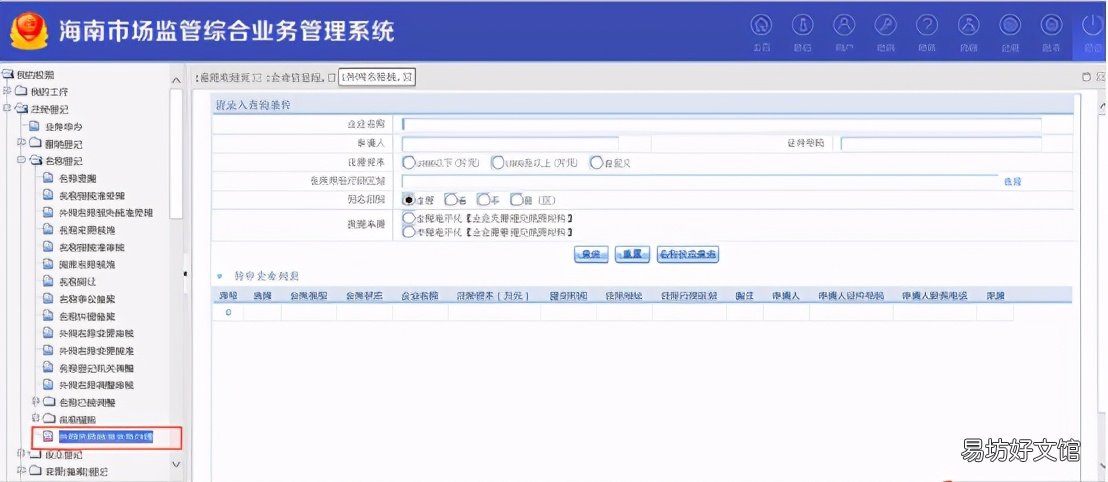Collapse the open subfolder containing the document items
The width and height of the screenshot is (1108, 482).
point(21,160)
